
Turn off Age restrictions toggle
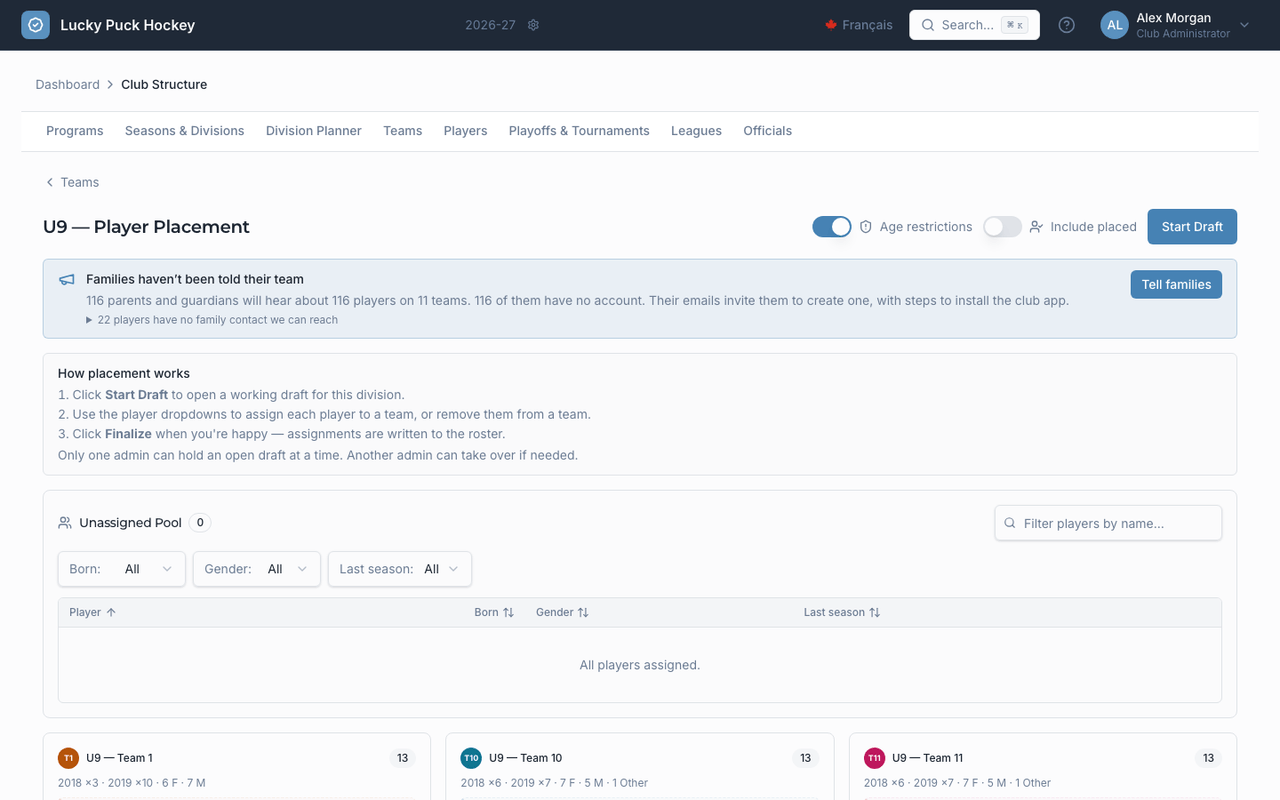click(832, 227)
